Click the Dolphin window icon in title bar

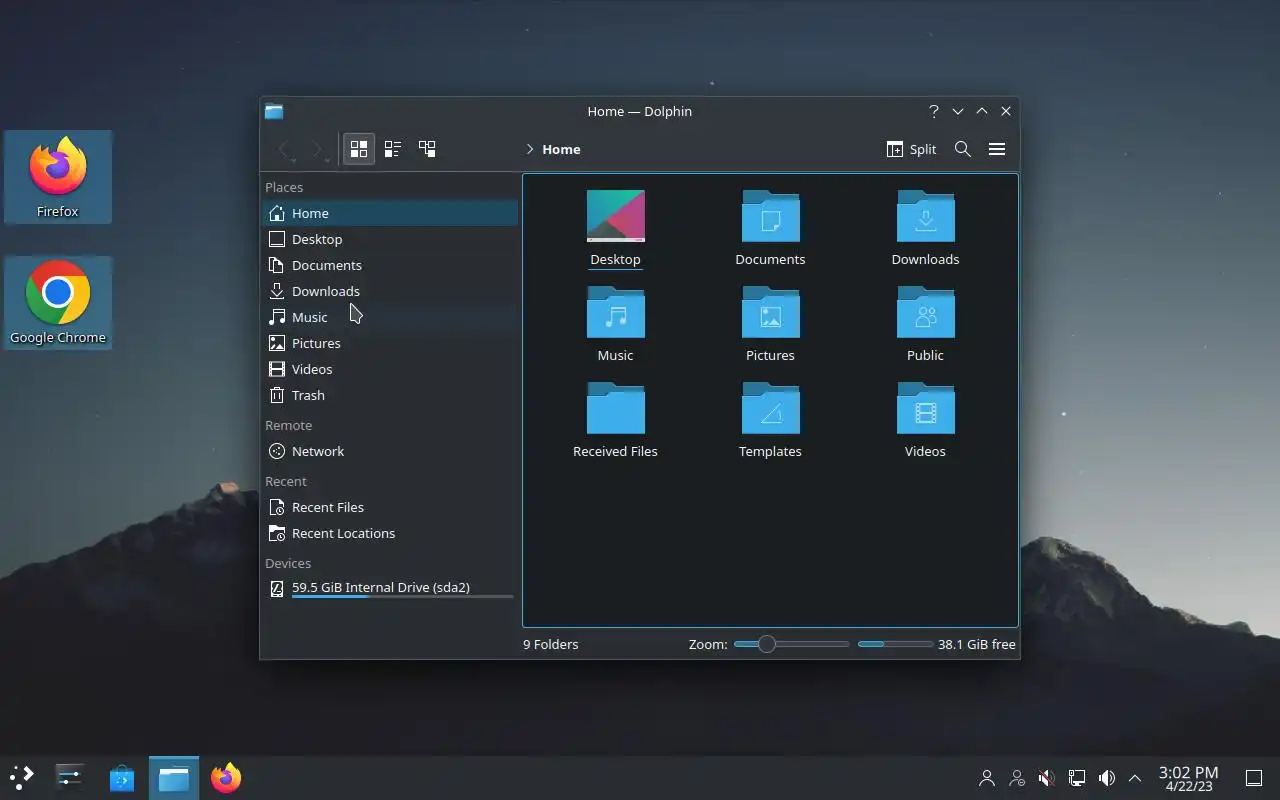tap(274, 111)
